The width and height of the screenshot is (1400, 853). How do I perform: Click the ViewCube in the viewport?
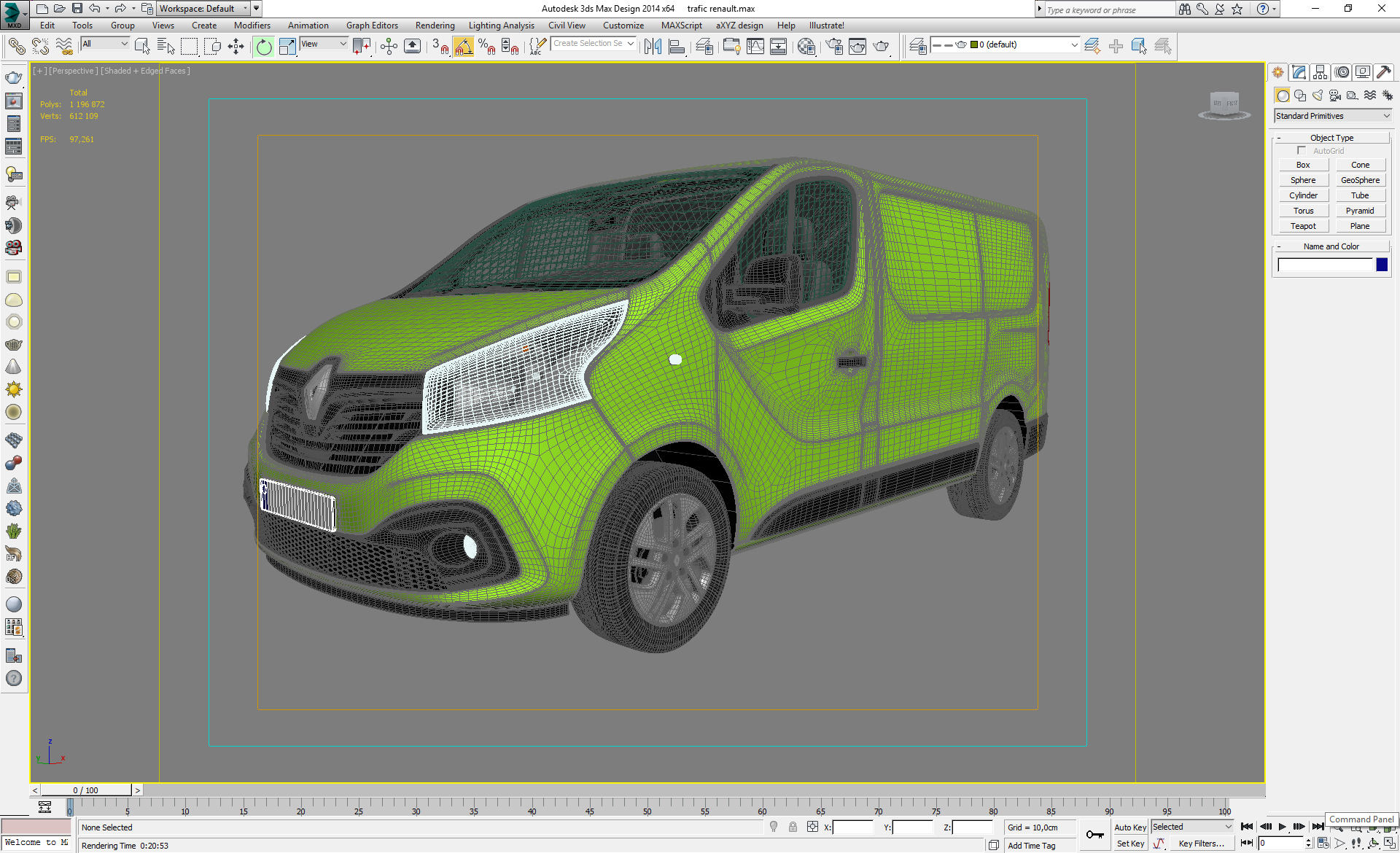pos(1224,105)
